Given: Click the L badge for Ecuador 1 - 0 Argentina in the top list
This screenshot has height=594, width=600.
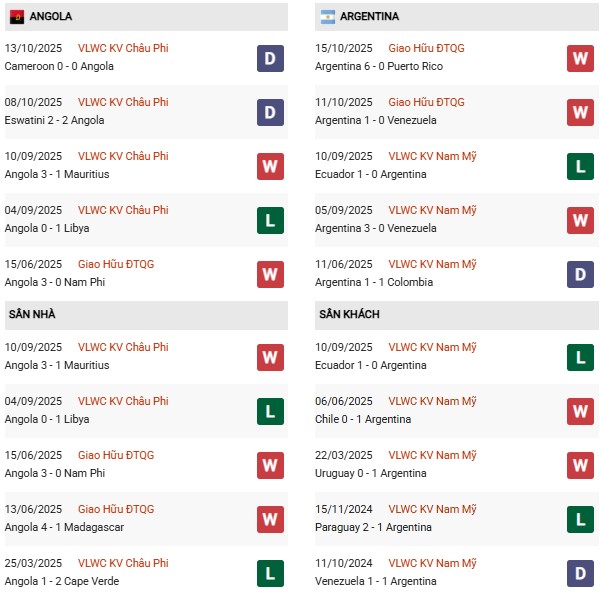Looking at the screenshot, I should [x=580, y=166].
